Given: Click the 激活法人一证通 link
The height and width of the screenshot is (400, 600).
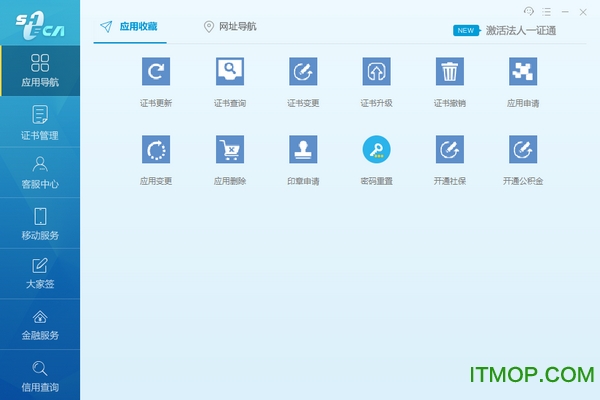Looking at the screenshot, I should [x=520, y=31].
